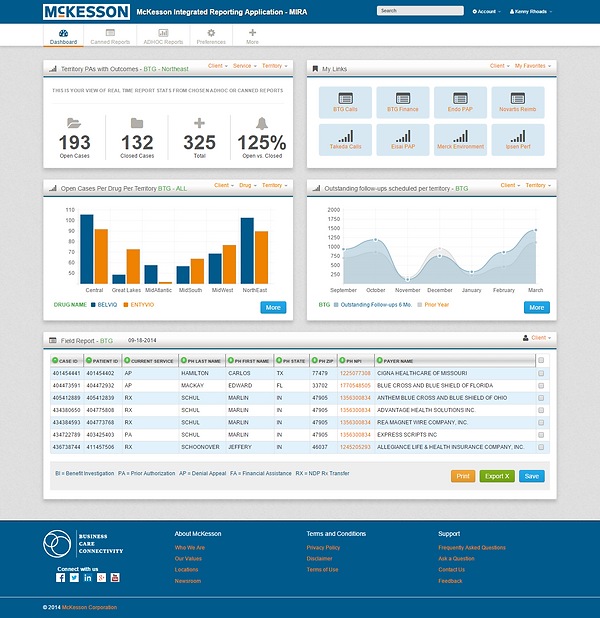Click the McKesson logo in header
The height and width of the screenshot is (618, 600).
pyautogui.click(x=86, y=12)
